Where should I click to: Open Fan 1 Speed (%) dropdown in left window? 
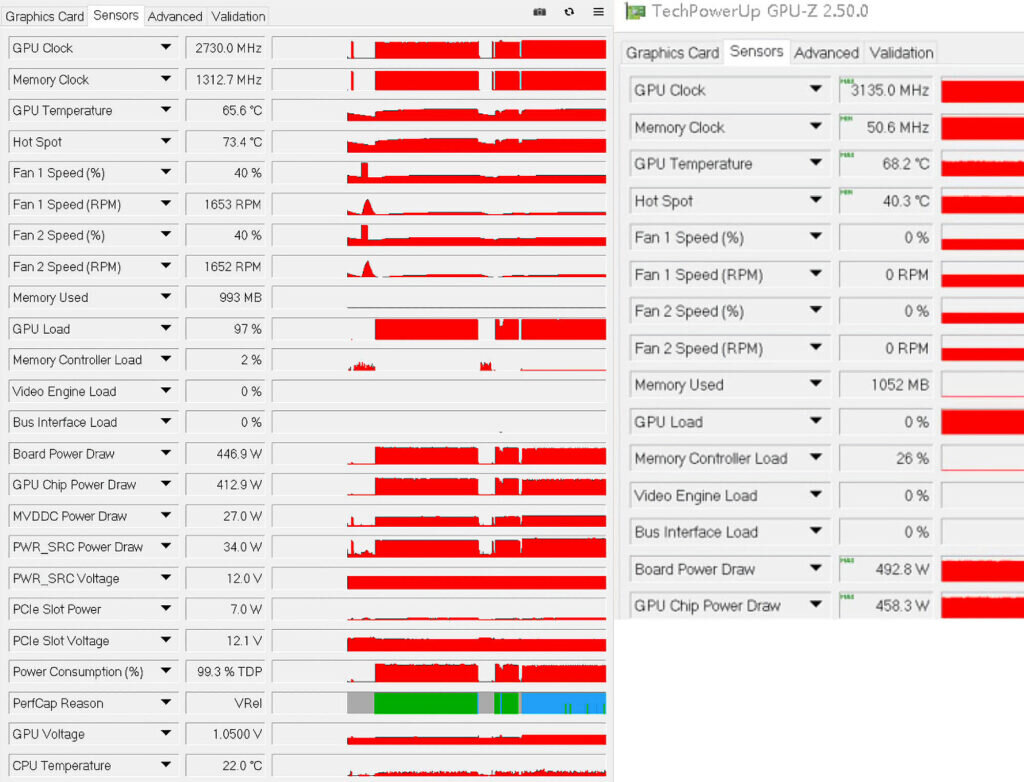[166, 172]
